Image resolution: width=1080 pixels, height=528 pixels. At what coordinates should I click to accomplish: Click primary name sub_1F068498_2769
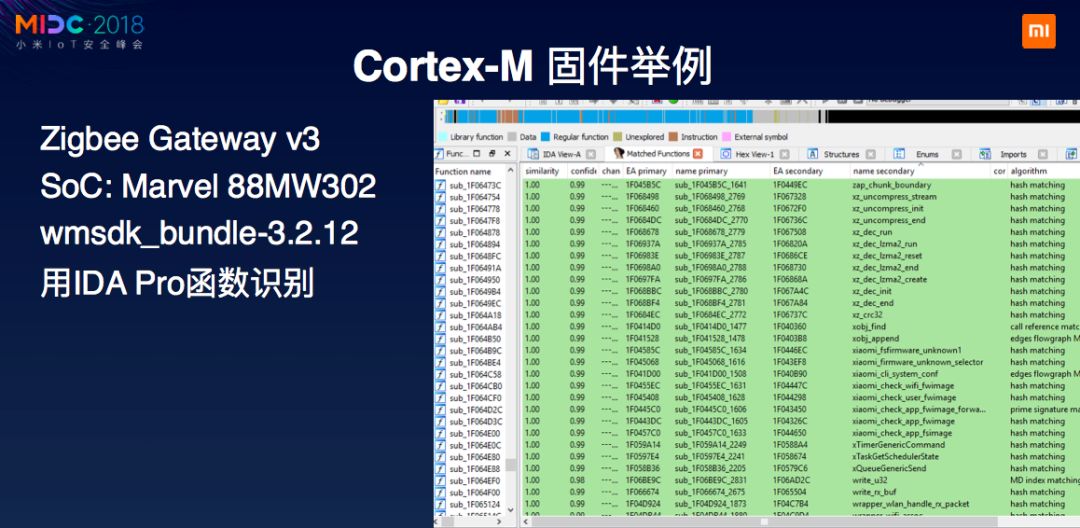[x=709, y=196]
